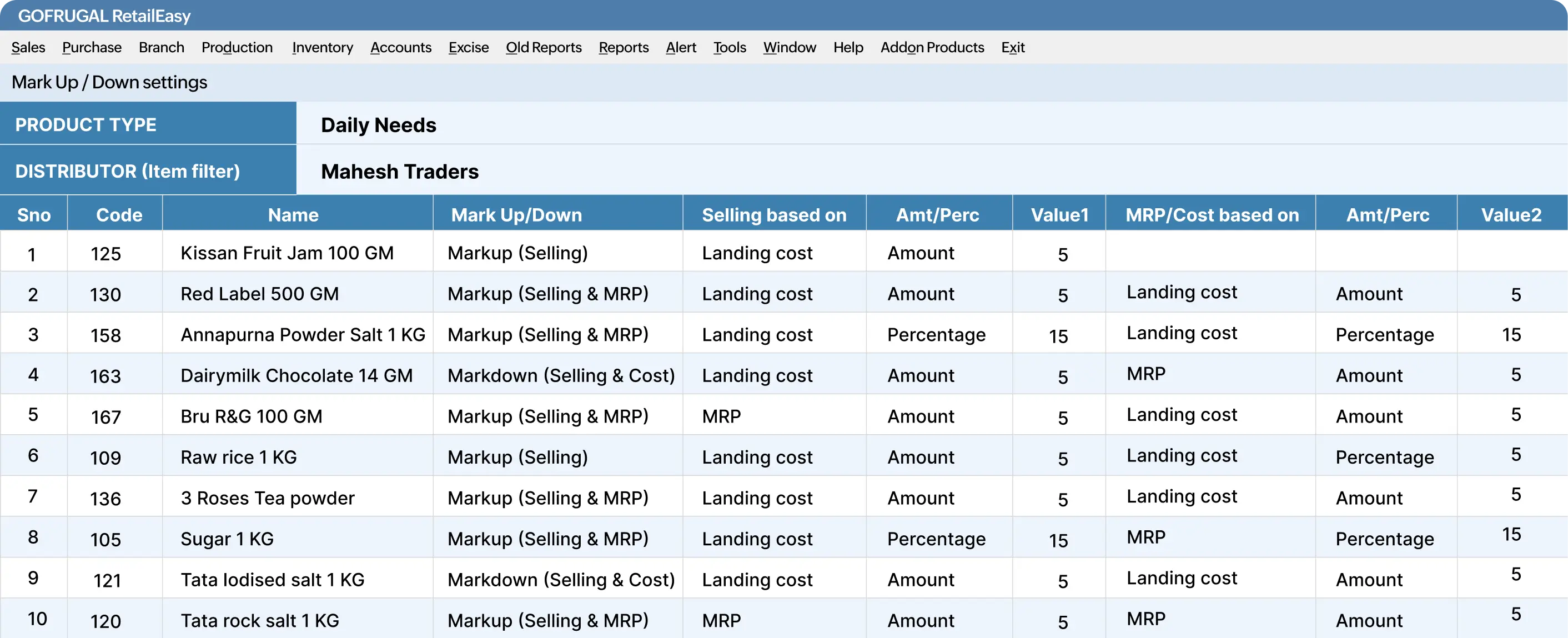Open the Reports menu
The width and height of the screenshot is (1568, 638).
(x=624, y=48)
